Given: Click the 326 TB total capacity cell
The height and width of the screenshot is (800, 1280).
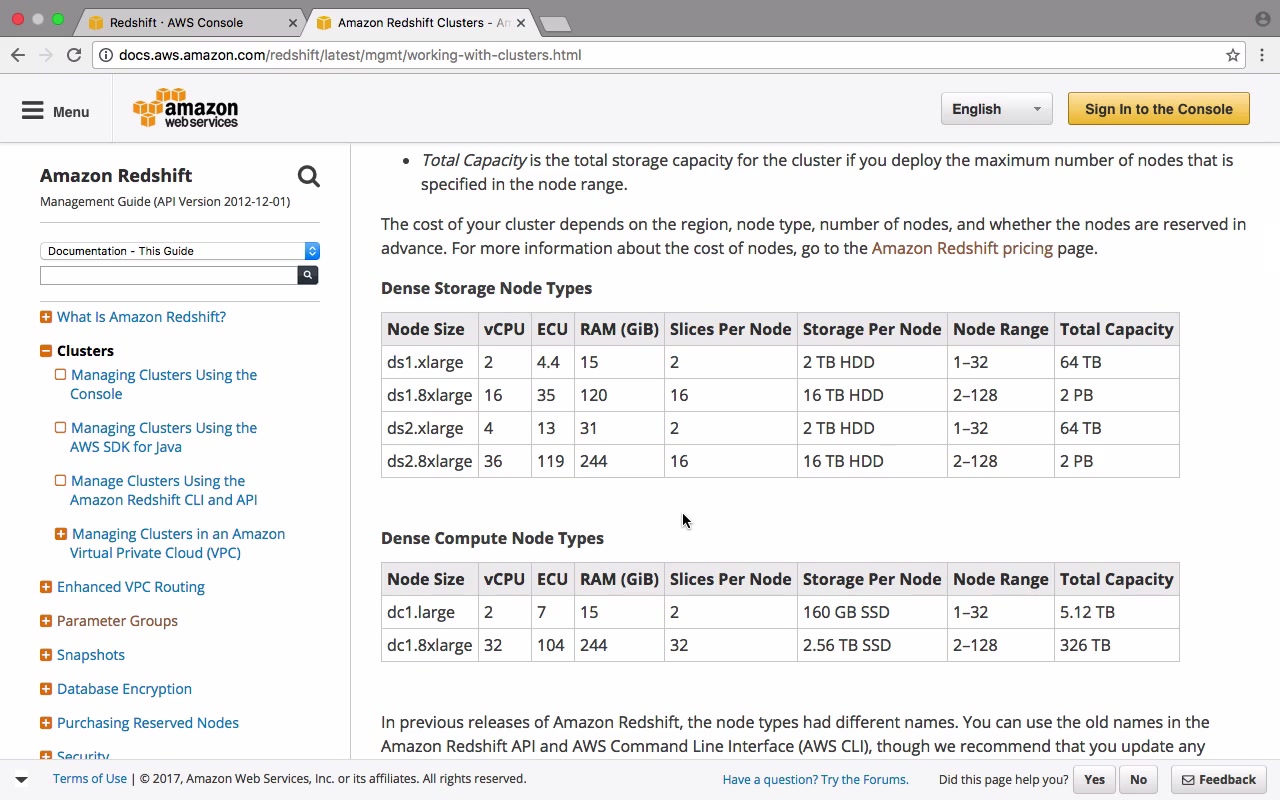Looking at the screenshot, I should [1116, 645].
